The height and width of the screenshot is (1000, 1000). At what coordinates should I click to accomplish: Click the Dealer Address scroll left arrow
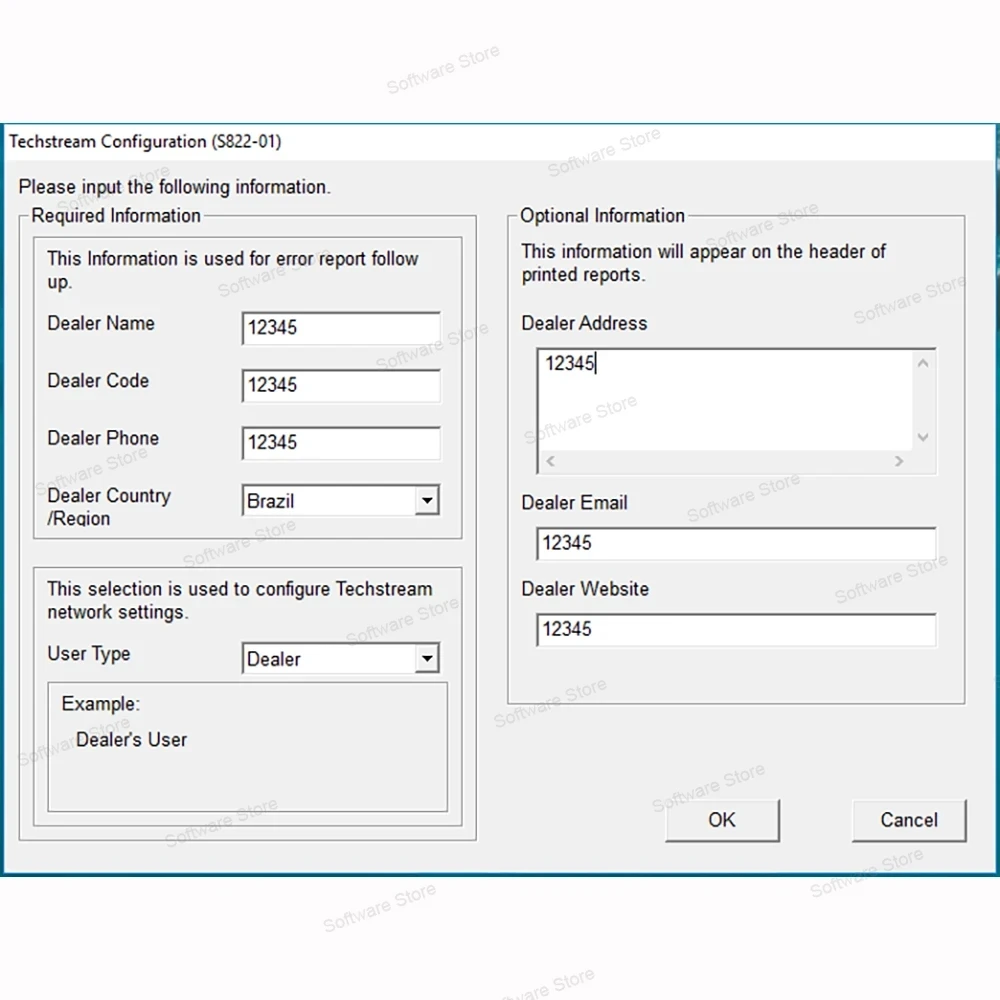[551, 461]
